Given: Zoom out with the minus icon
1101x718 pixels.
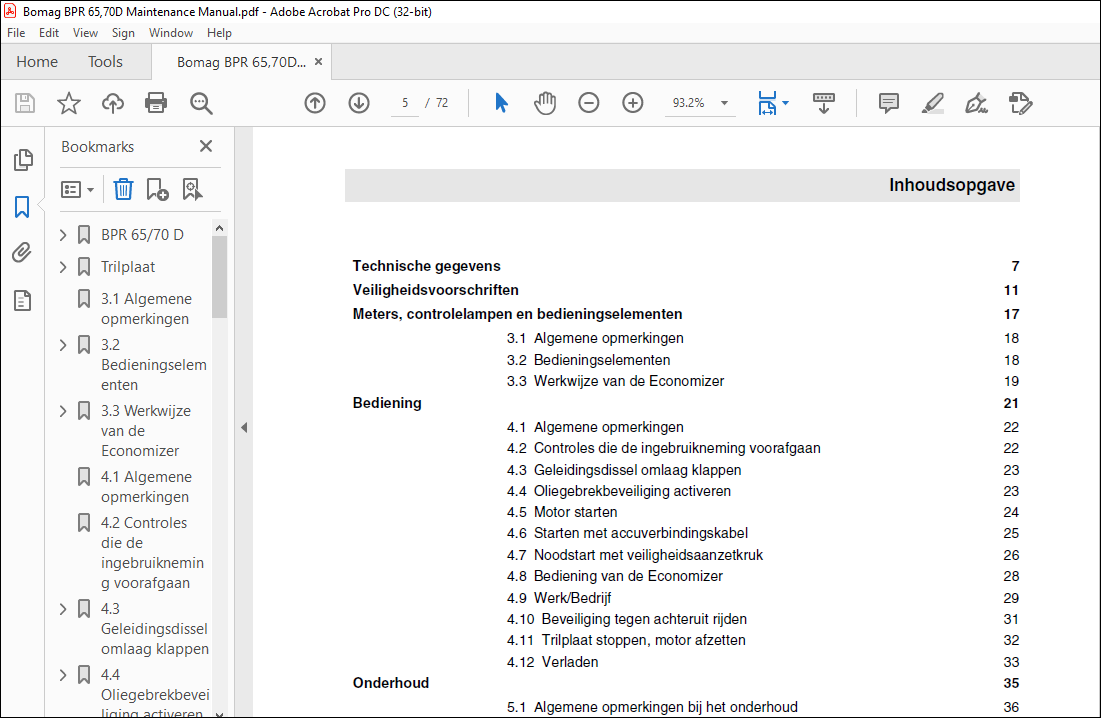Looking at the screenshot, I should point(588,103).
